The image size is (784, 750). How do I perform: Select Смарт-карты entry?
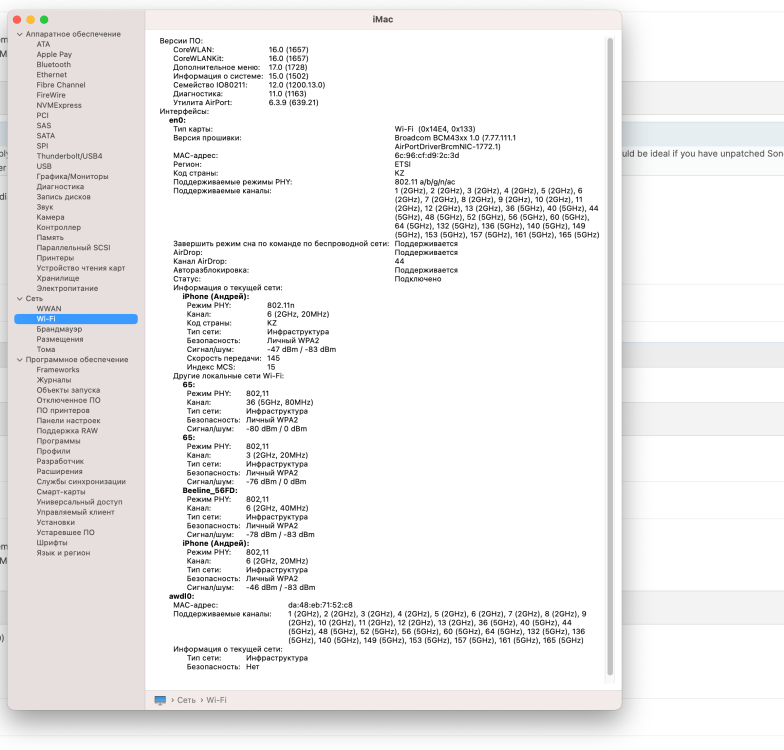[x=60, y=492]
